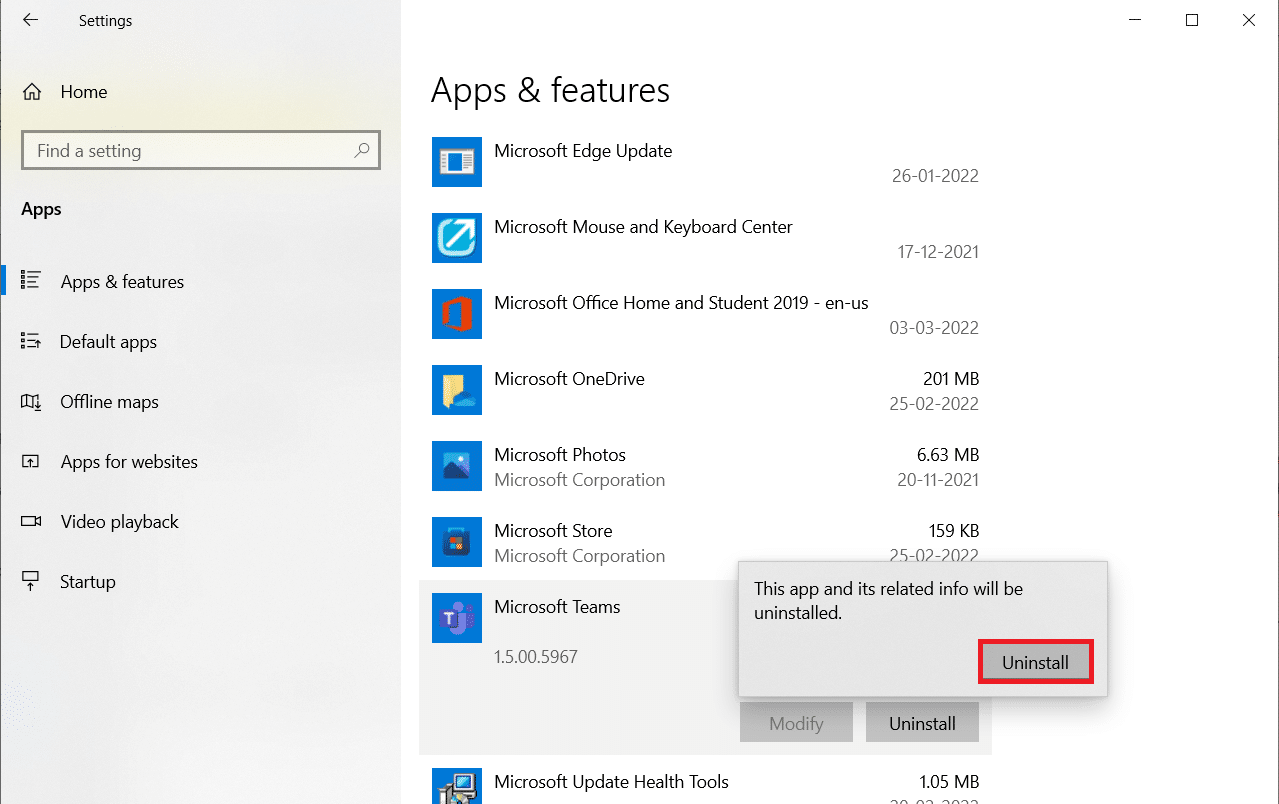Select the Microsoft Store entry name
This screenshot has height=804, width=1279.
tap(553, 531)
